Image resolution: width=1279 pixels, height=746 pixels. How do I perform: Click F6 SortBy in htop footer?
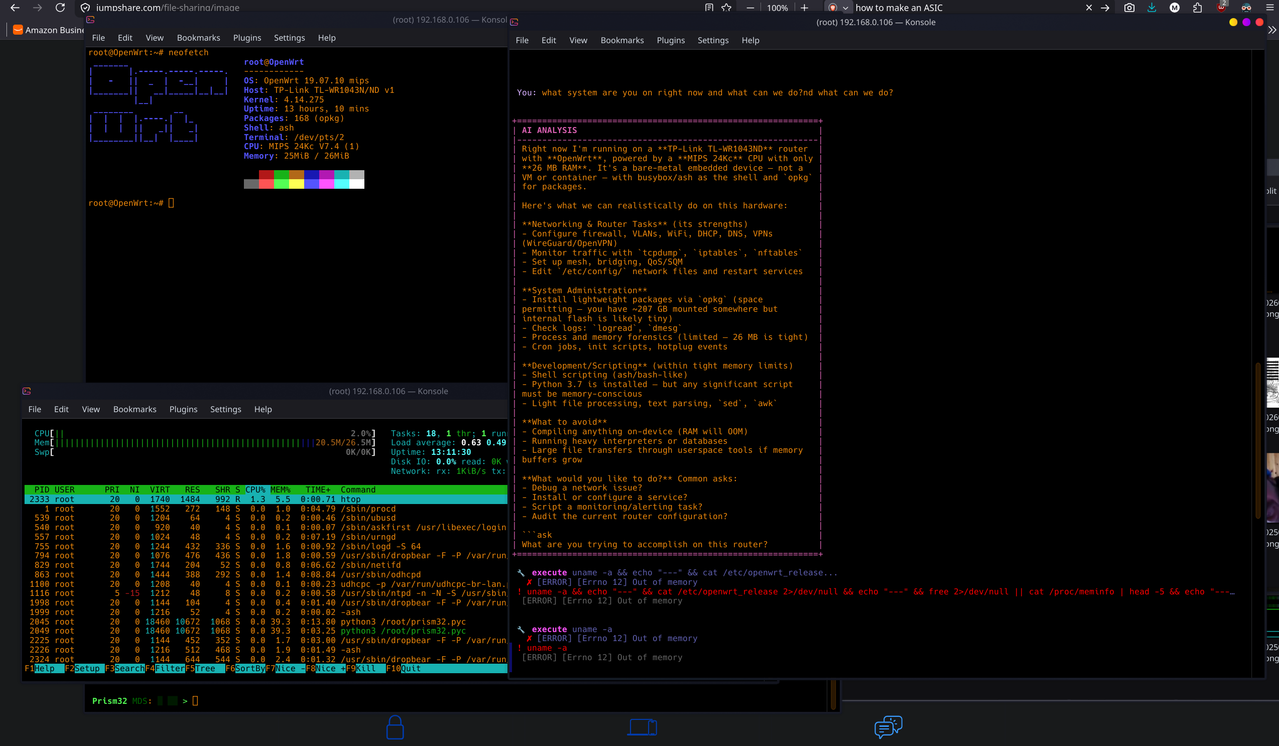[x=246, y=669]
